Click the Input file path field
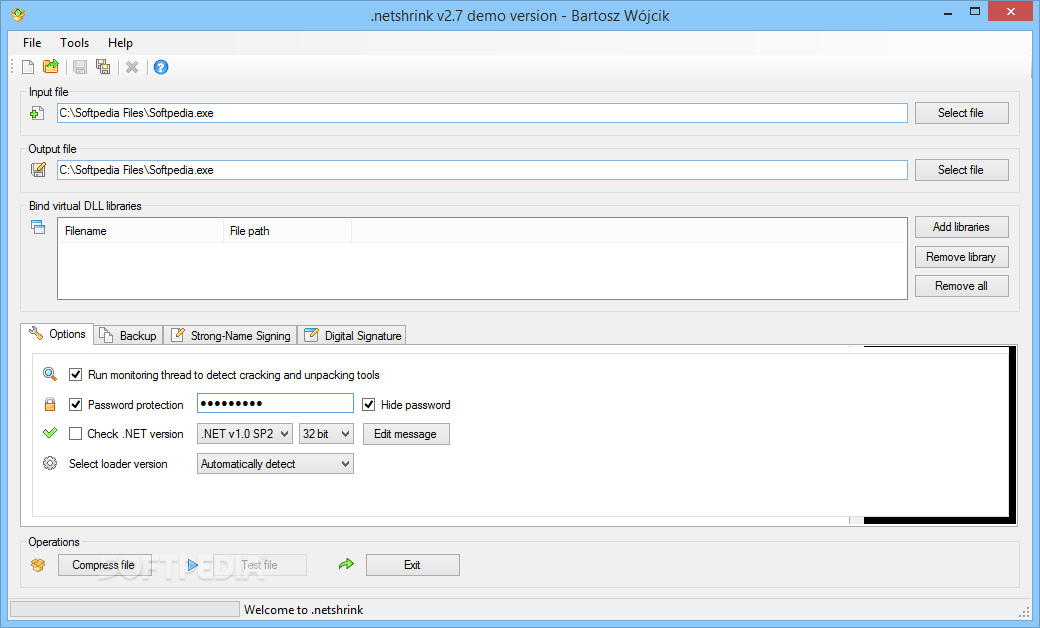The height and width of the screenshot is (628, 1040). coord(482,113)
